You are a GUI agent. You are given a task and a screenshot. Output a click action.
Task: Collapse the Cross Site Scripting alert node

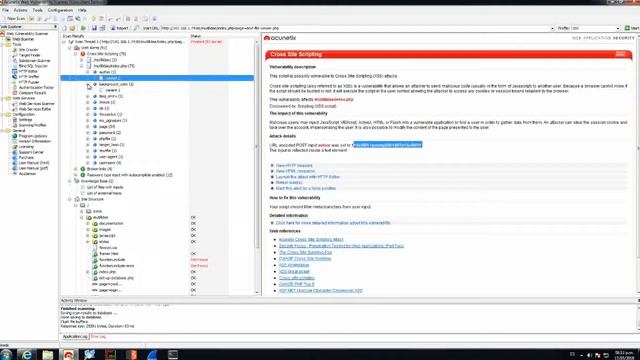(76, 54)
